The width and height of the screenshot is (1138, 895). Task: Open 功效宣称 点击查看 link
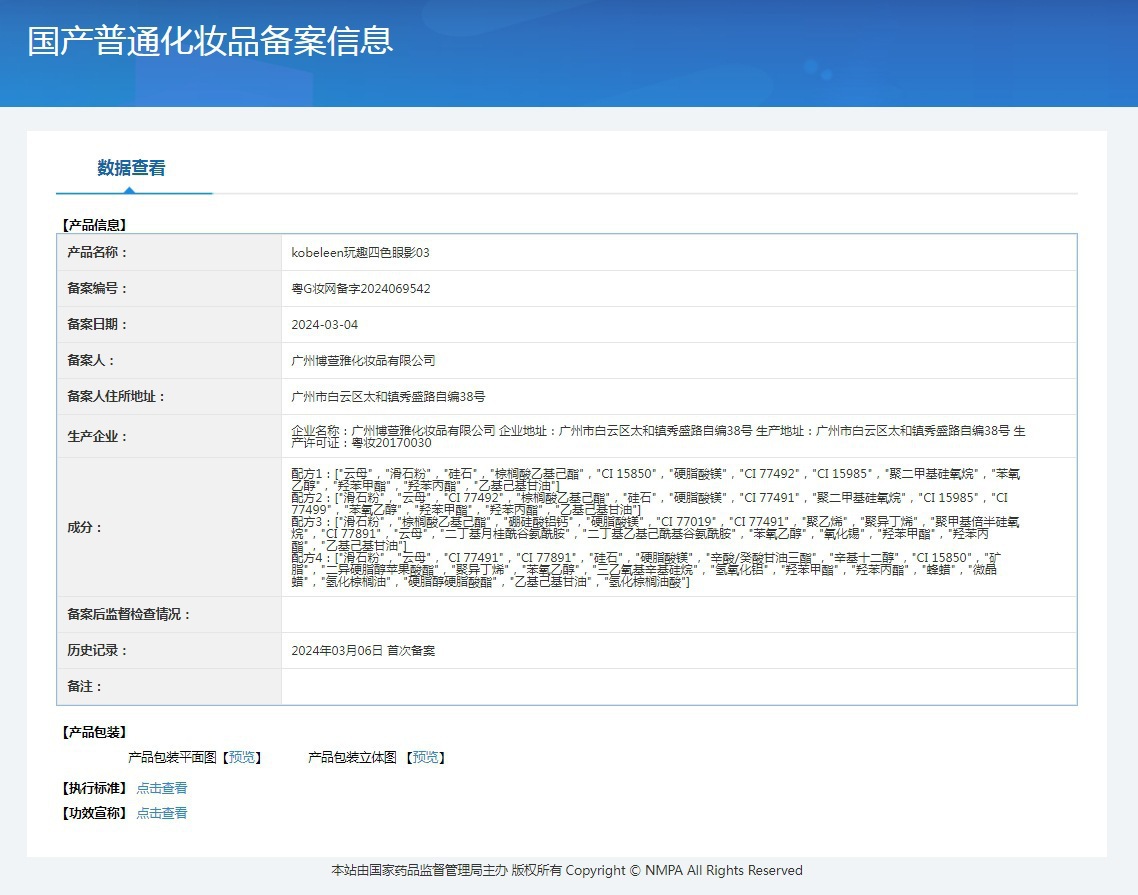pos(162,813)
